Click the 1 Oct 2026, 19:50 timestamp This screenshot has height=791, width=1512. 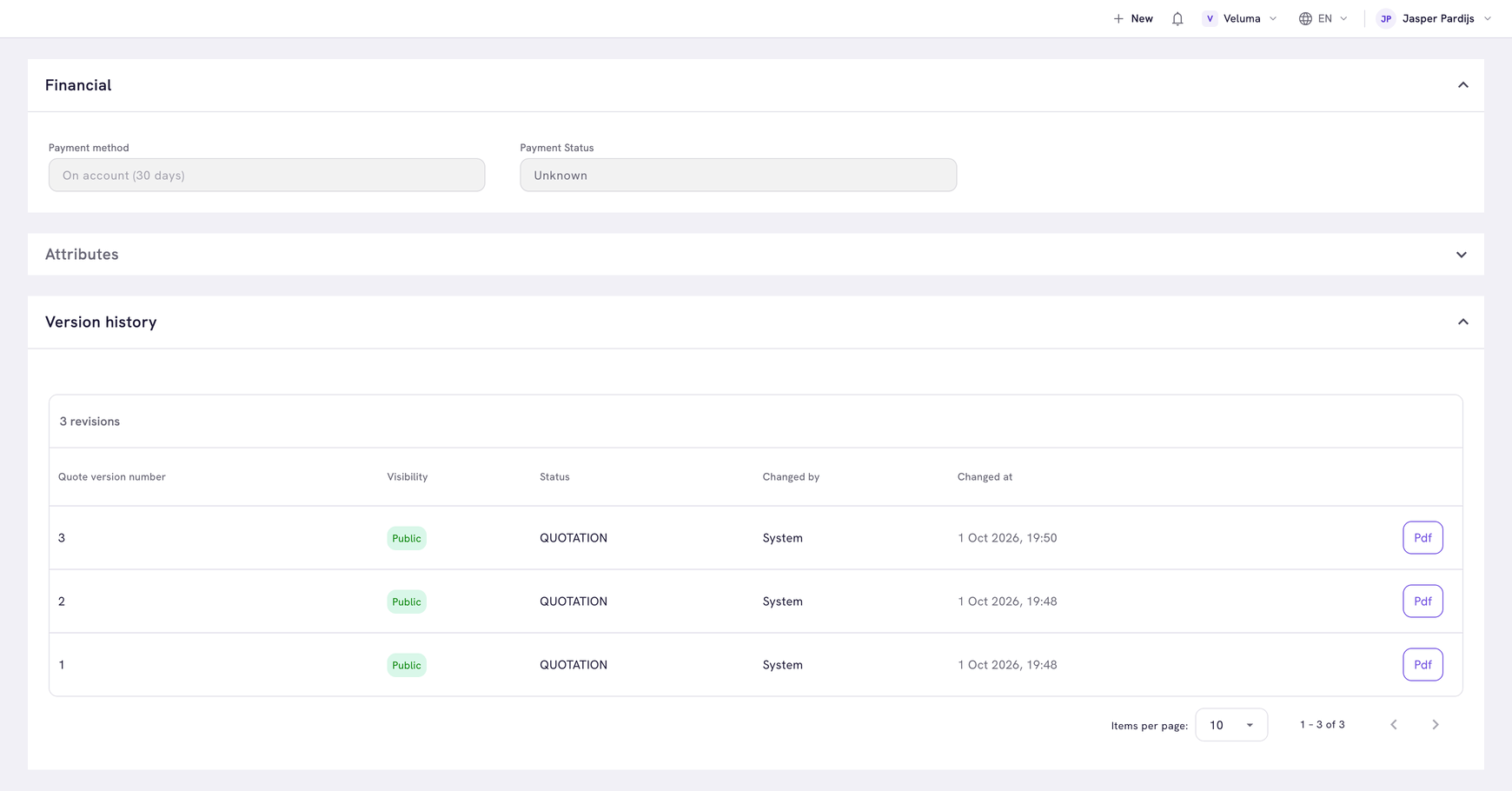pos(1007,538)
